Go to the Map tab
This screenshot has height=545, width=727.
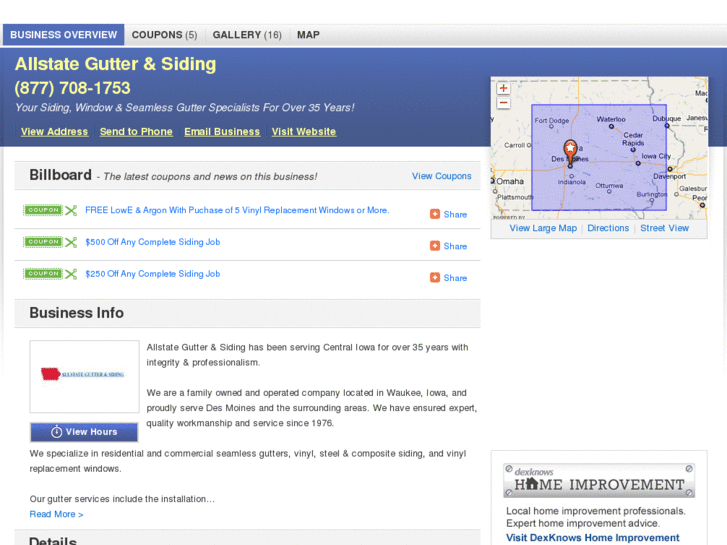click(308, 35)
